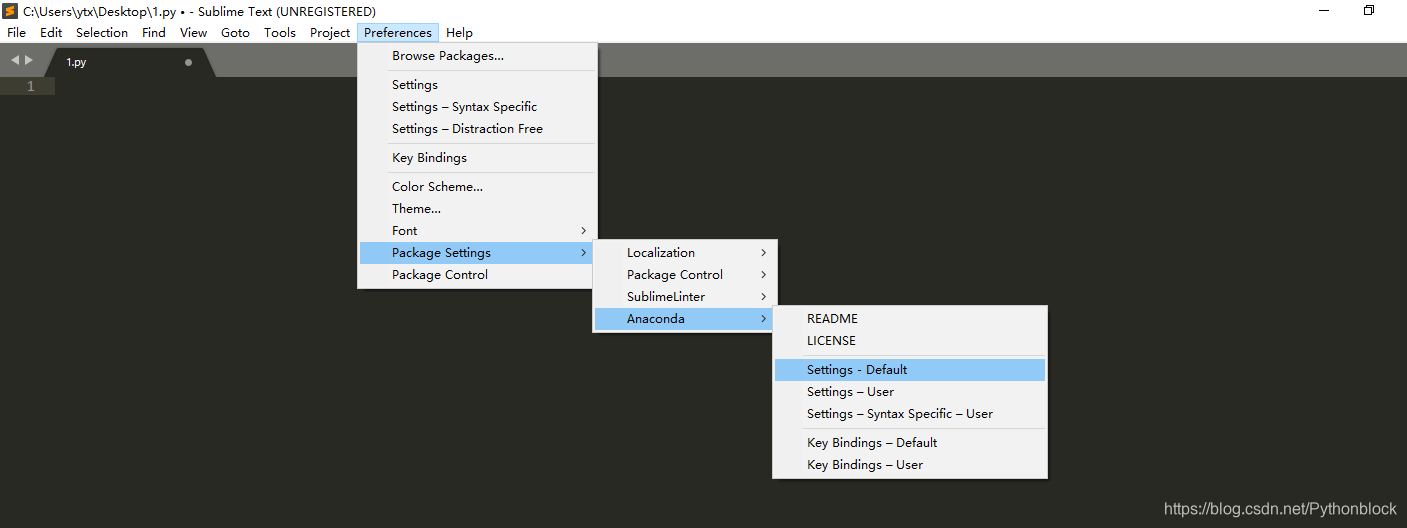This screenshot has height=528, width=1407.
Task: Open the general Settings entry
Action: pos(477,85)
